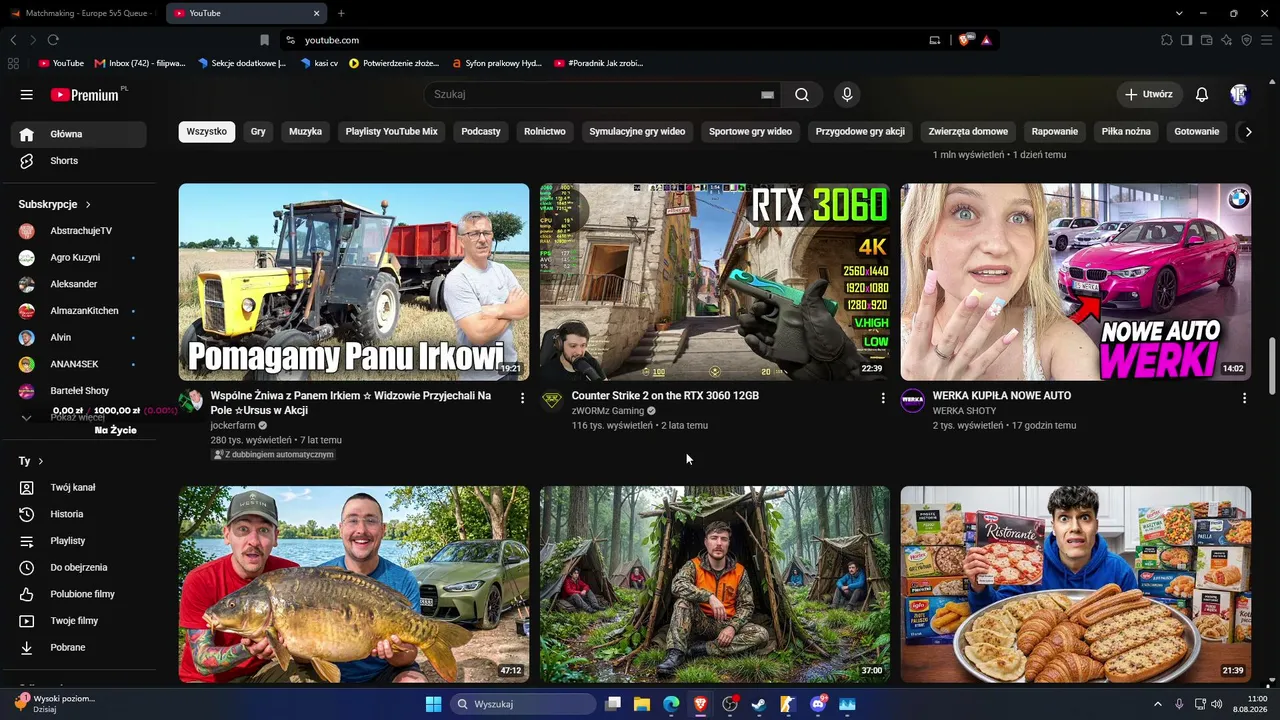1280x720 pixels.
Task: Open the on-screen keyboard in search box
Action: tap(767, 95)
